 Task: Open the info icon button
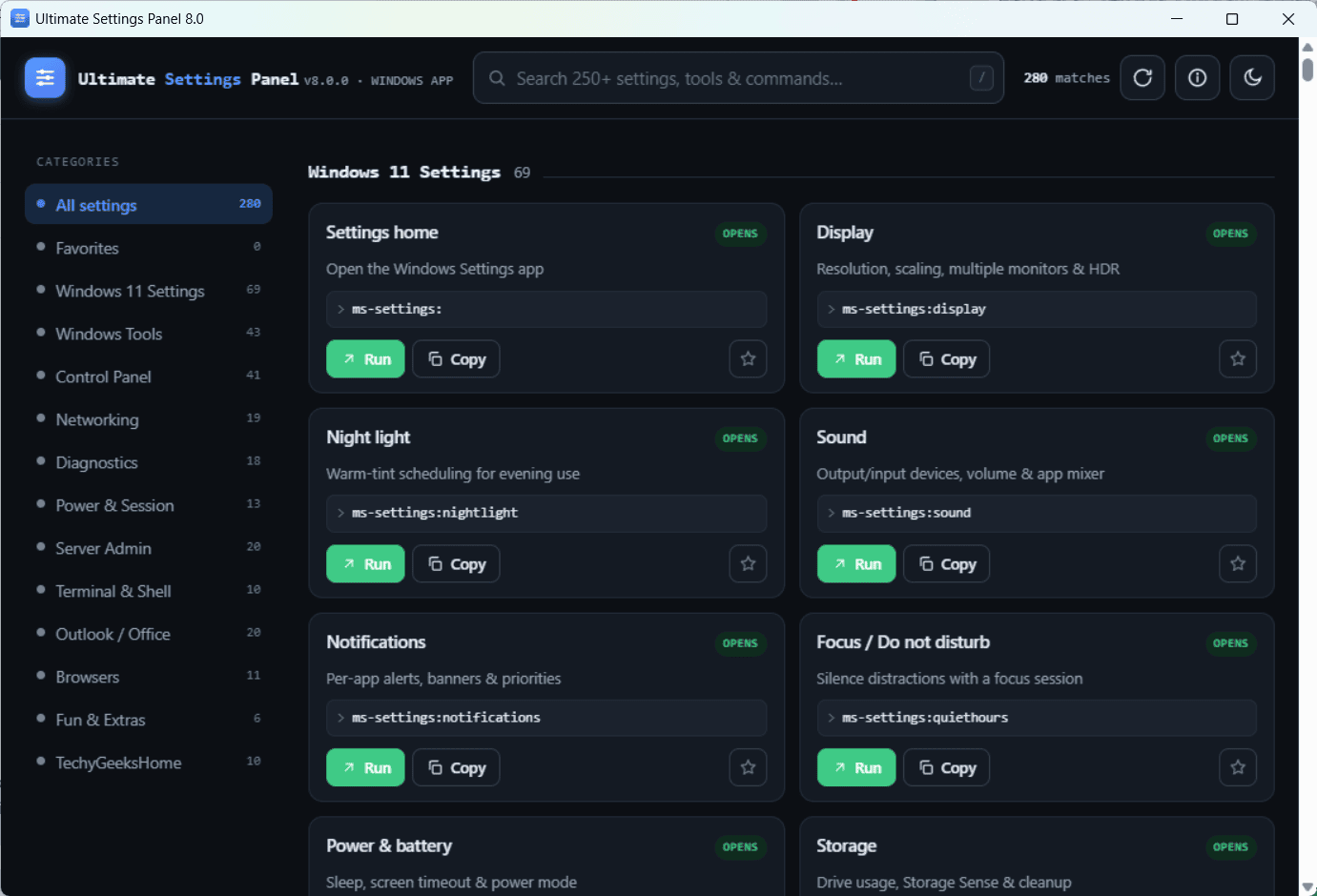(1197, 78)
